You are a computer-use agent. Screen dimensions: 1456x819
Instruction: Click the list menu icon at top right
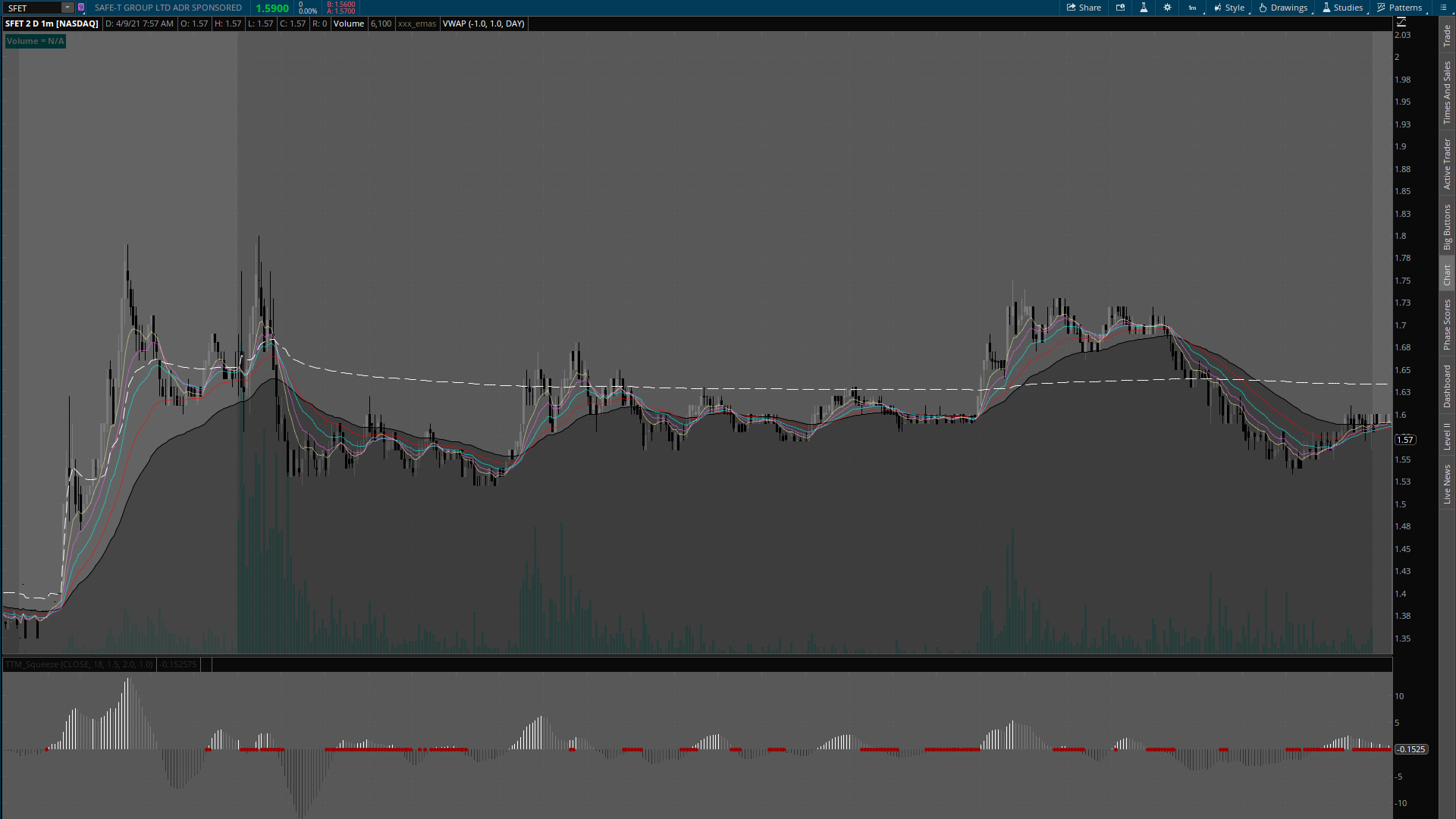pos(1443,8)
